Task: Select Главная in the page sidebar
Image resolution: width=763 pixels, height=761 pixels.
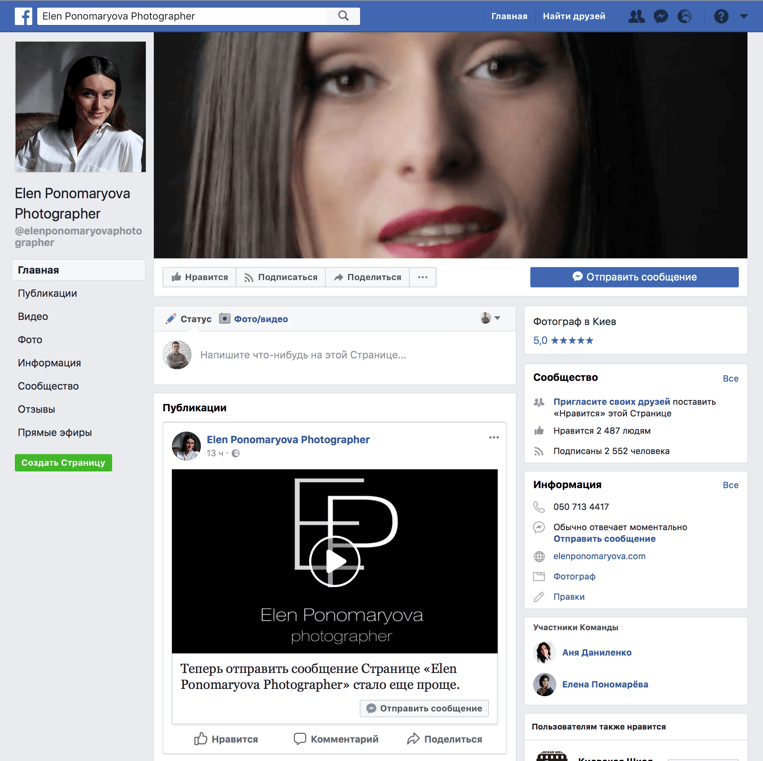Action: (x=78, y=270)
